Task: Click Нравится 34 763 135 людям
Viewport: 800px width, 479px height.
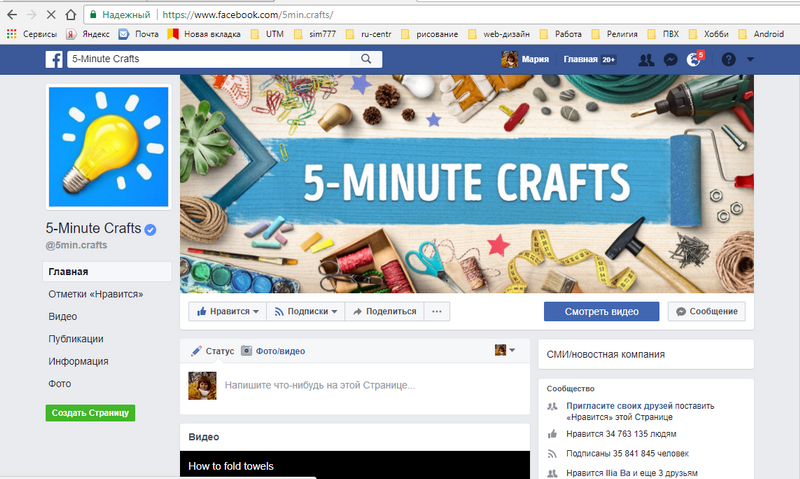Action: [x=621, y=434]
